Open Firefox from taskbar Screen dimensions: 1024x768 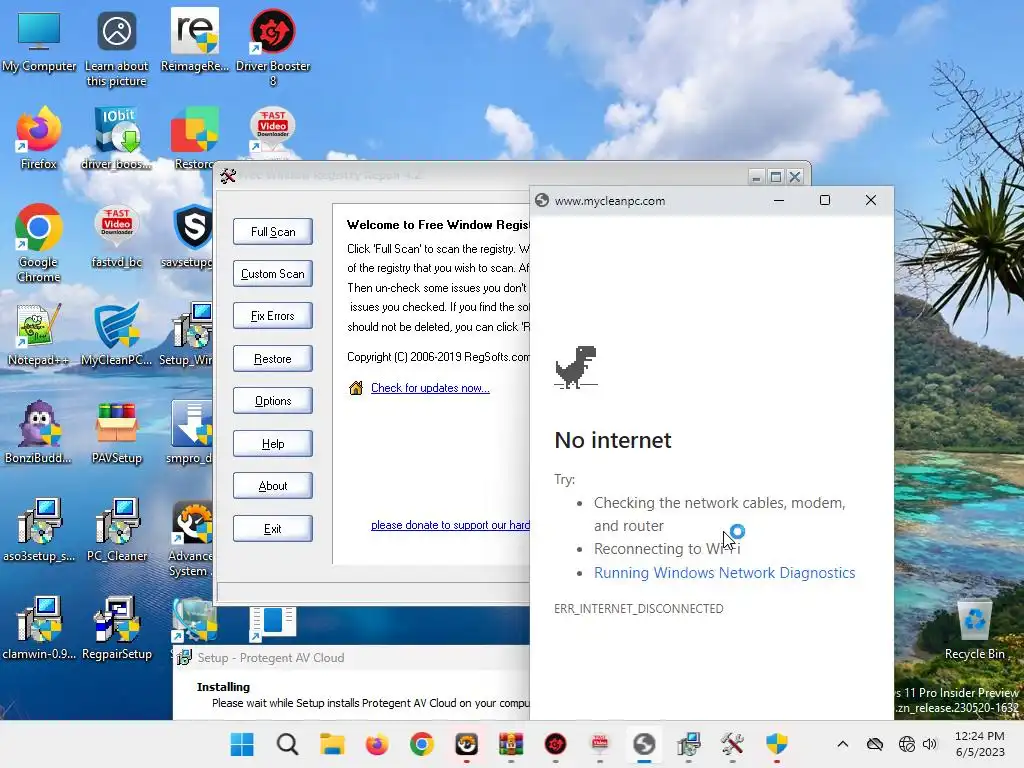click(x=377, y=744)
